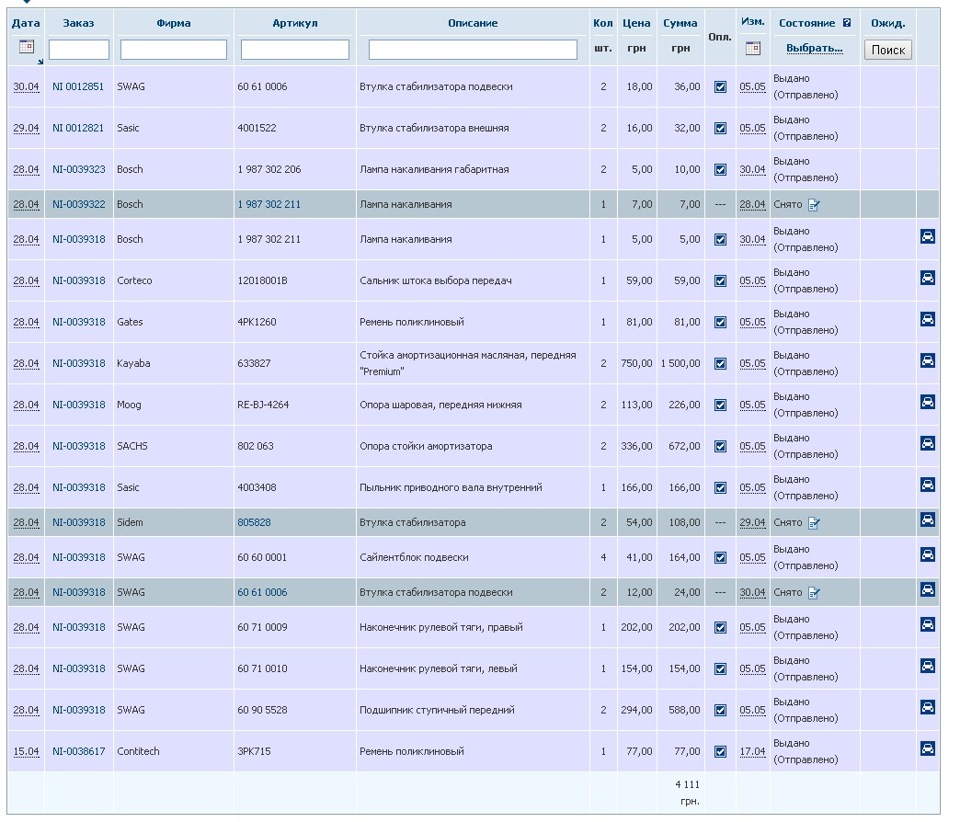Image resolution: width=960 pixels, height=822 pixels.
Task: Sort by the Сумма column header
Action: click(x=680, y=23)
